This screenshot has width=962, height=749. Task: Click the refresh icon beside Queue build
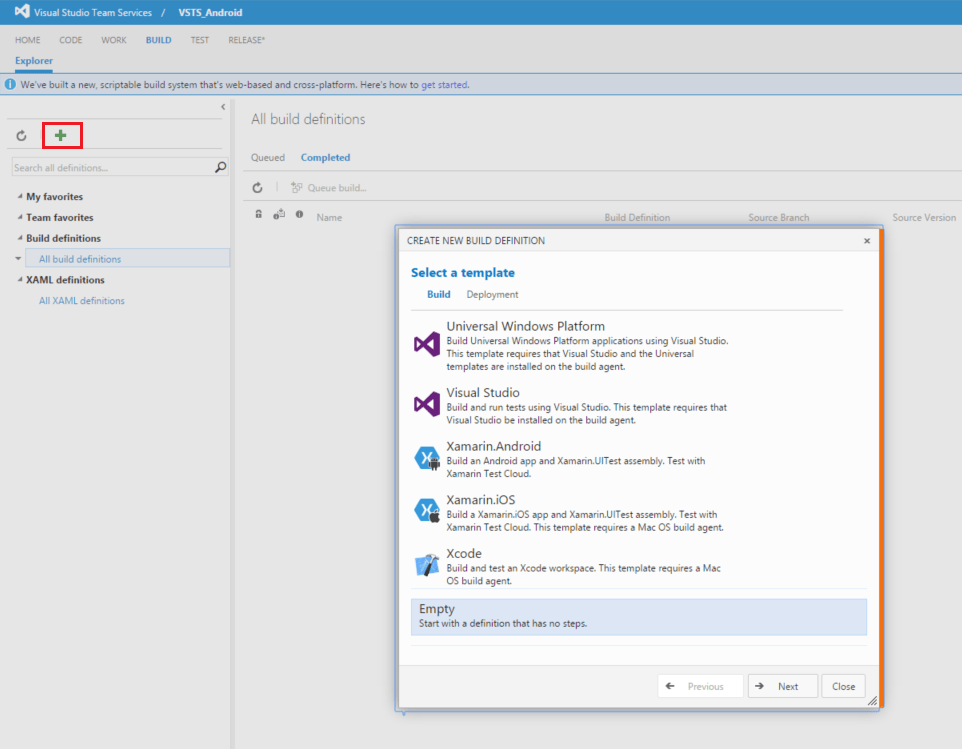pos(258,188)
